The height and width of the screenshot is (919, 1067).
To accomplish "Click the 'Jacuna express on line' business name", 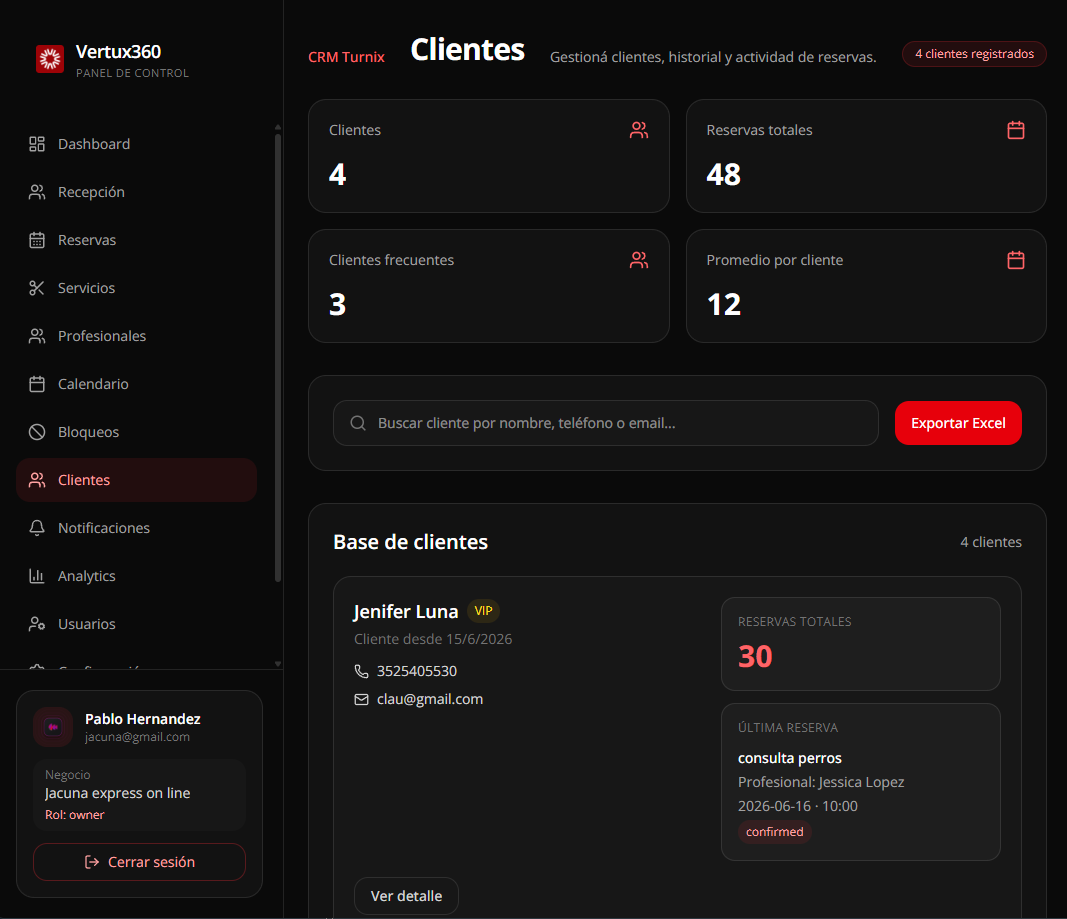I will point(117,793).
